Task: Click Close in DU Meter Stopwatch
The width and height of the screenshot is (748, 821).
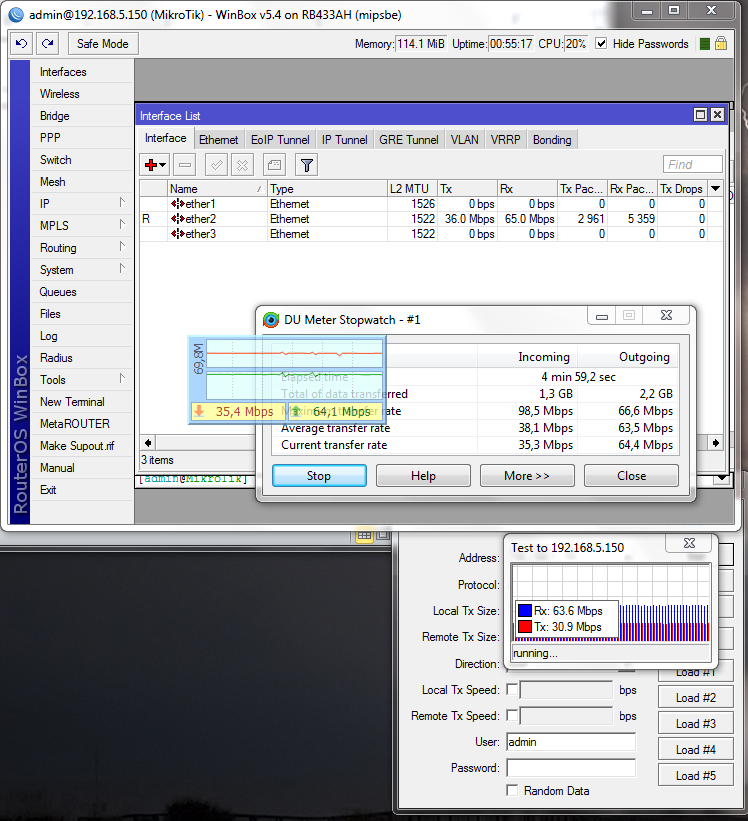Action: (631, 475)
